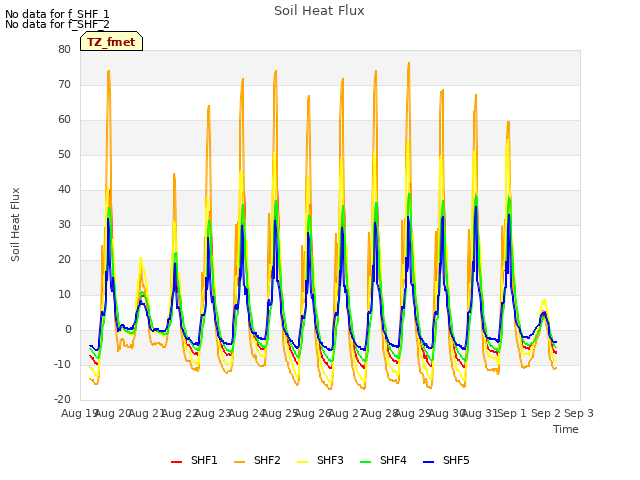The width and height of the screenshot is (640, 480).
Task: Click the Aug 28 x-axis date label
Action: 380,413
